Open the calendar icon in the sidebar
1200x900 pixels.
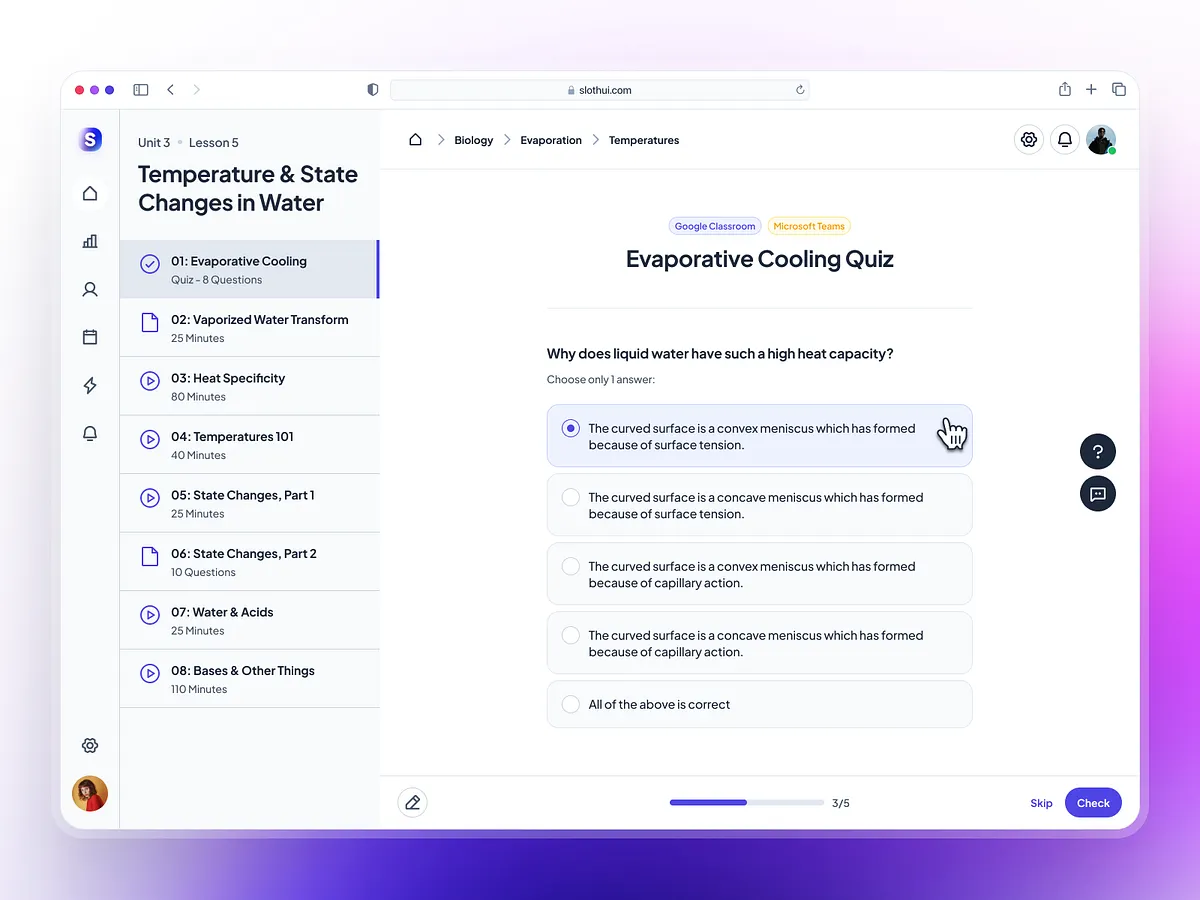(x=90, y=337)
